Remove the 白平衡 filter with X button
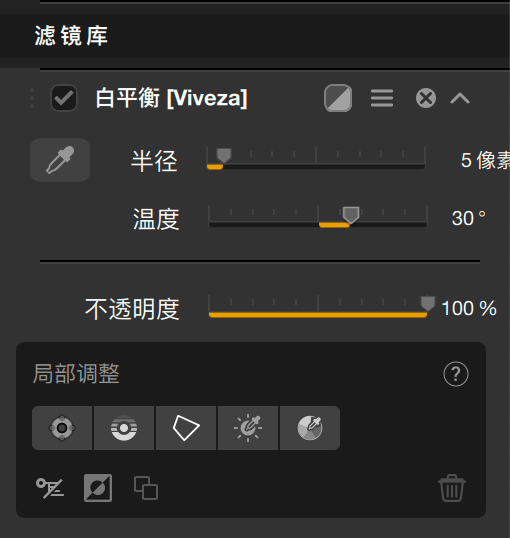 (426, 98)
